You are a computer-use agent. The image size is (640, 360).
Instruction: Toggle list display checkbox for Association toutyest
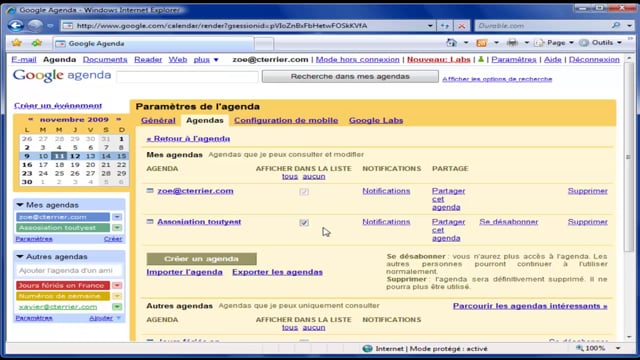point(304,222)
